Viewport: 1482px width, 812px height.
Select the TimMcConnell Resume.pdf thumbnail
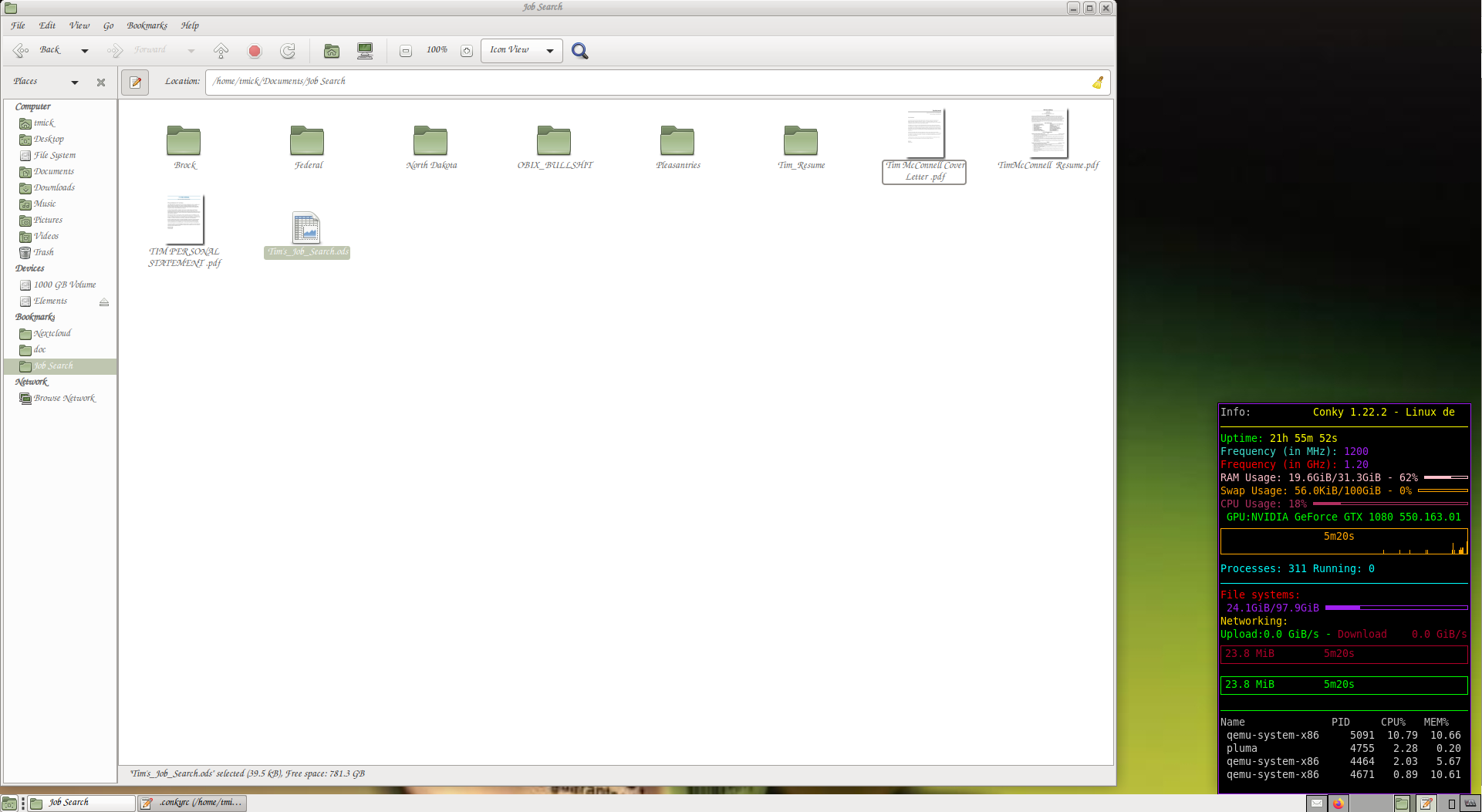[x=1048, y=134]
